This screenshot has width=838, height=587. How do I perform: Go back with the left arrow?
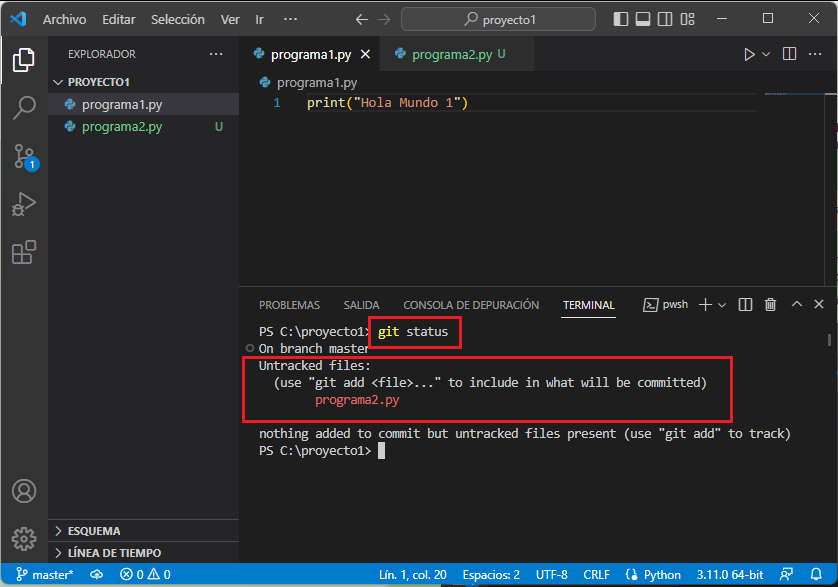tap(362, 20)
